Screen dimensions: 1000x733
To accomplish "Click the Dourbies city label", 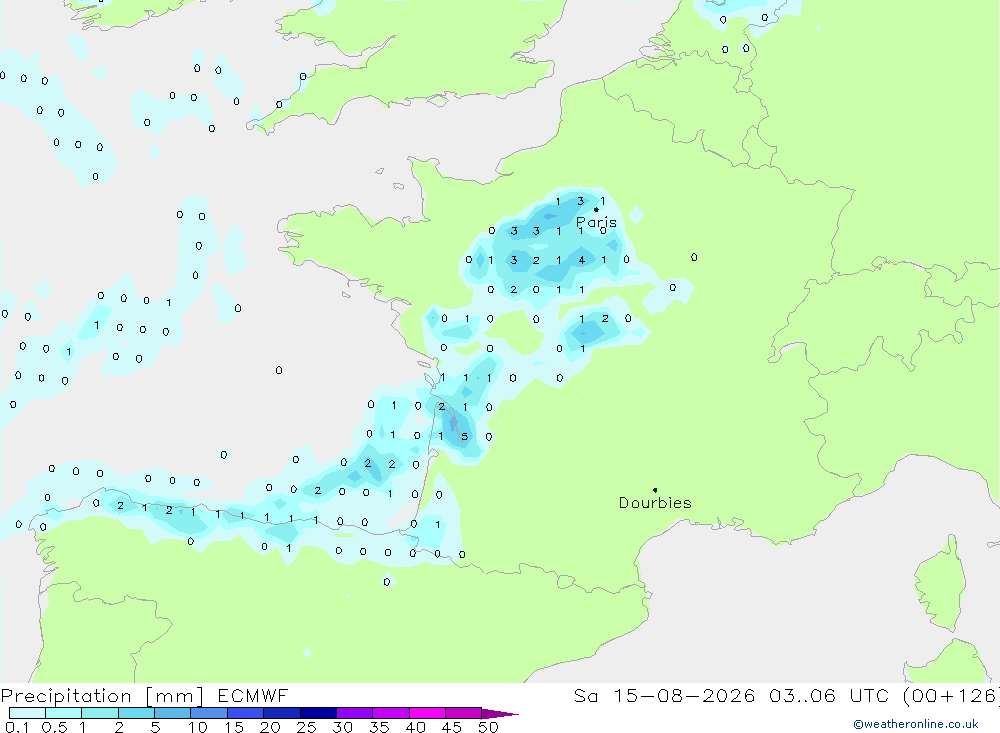I will click(655, 503).
